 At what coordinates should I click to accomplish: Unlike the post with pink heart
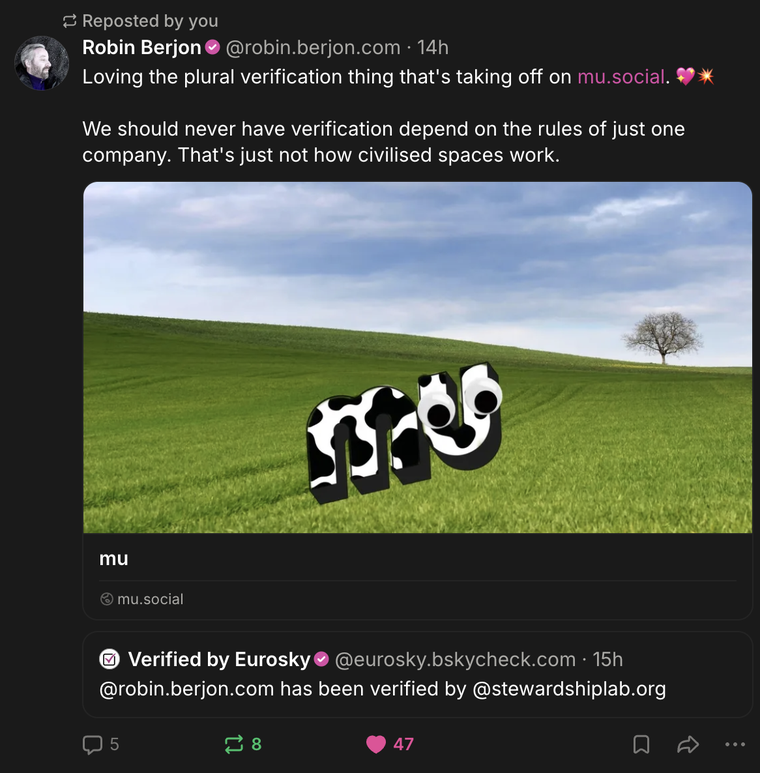(x=376, y=744)
